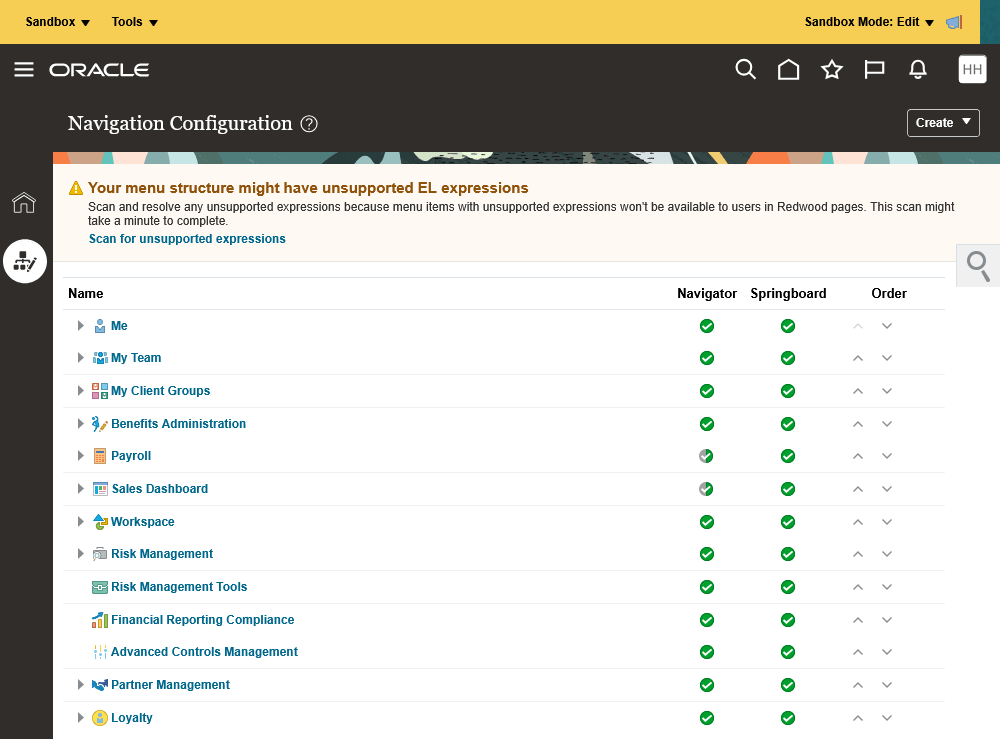Move Payroll down in order
Screen dimensions: 1000x739
887,456
